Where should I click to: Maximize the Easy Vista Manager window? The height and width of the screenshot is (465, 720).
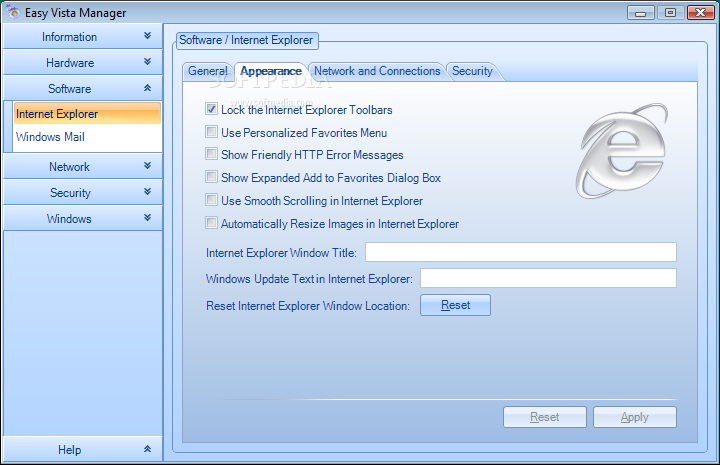click(x=670, y=13)
